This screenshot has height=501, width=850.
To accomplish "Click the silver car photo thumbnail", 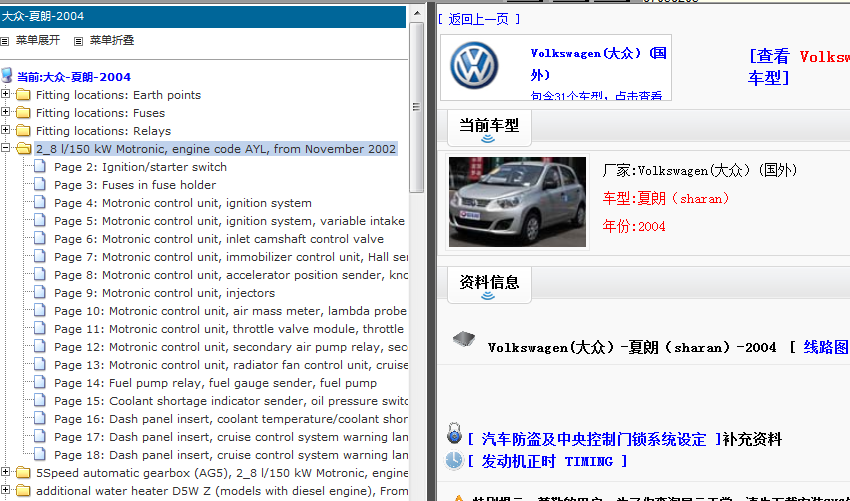I will coord(517,202).
